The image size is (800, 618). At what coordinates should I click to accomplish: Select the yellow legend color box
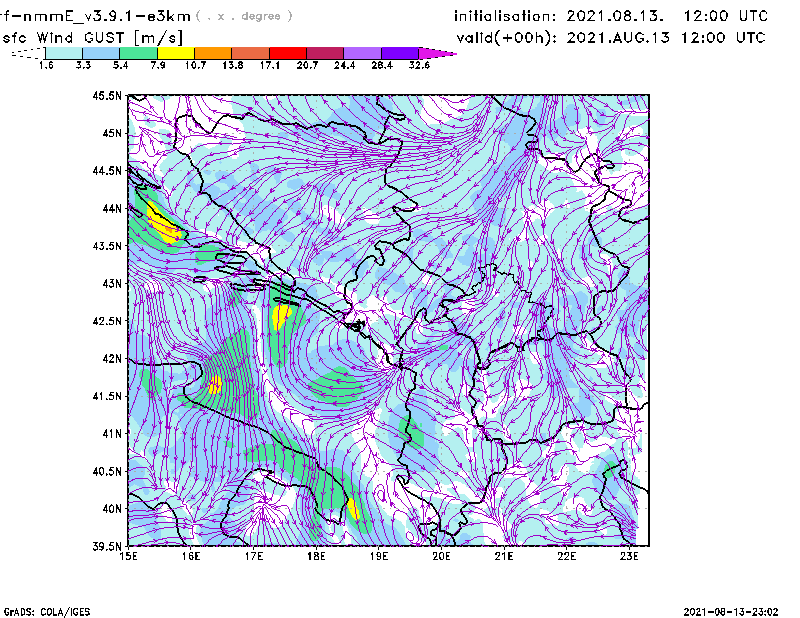pyautogui.click(x=176, y=53)
